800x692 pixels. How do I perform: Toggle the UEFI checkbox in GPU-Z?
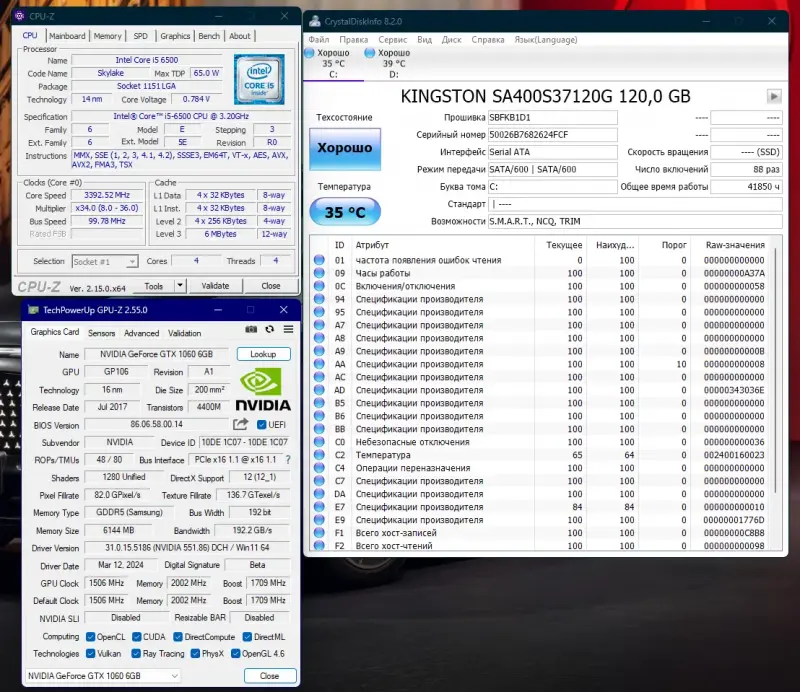point(262,425)
